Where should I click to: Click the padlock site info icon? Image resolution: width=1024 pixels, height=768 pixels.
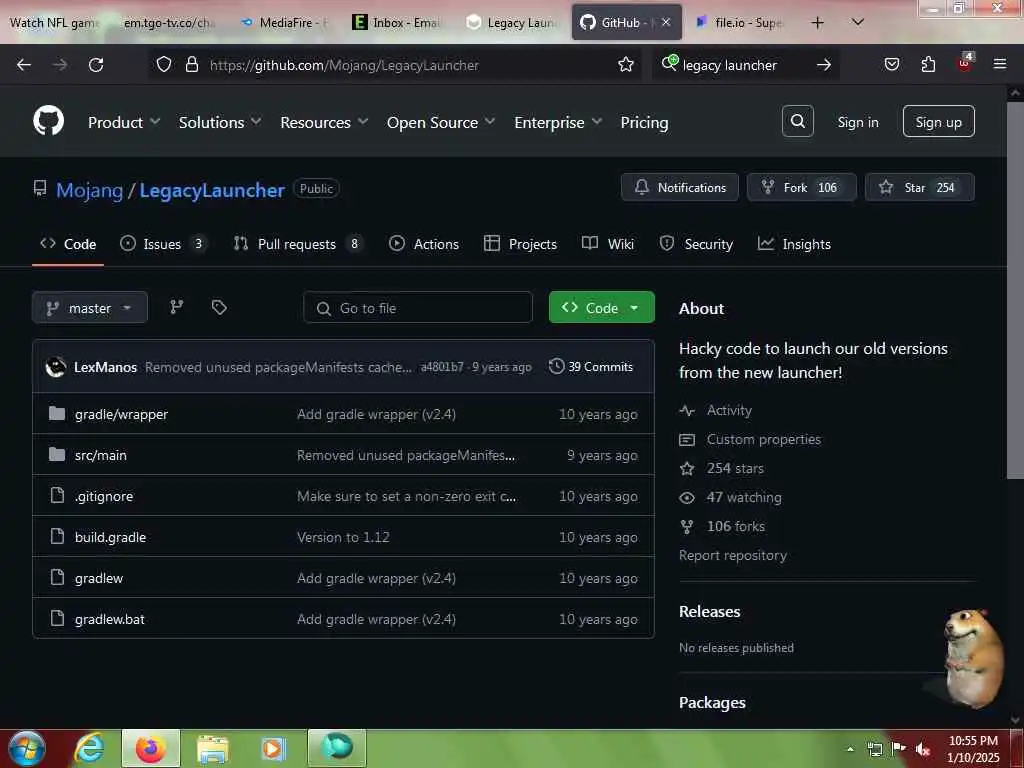[x=191, y=65]
